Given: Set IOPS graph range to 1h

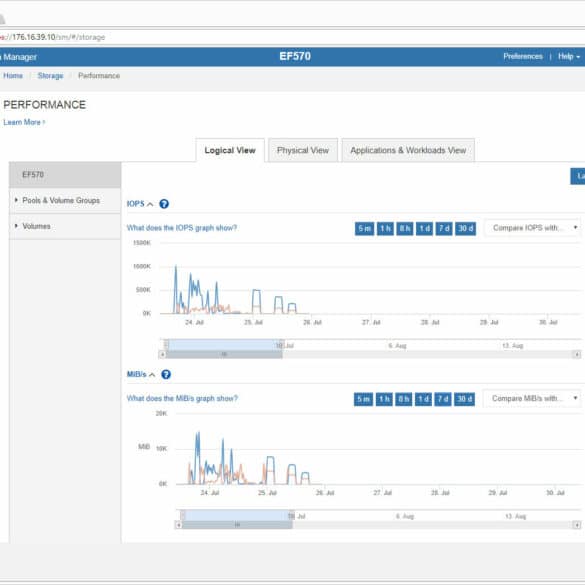Looking at the screenshot, I should (385, 228).
